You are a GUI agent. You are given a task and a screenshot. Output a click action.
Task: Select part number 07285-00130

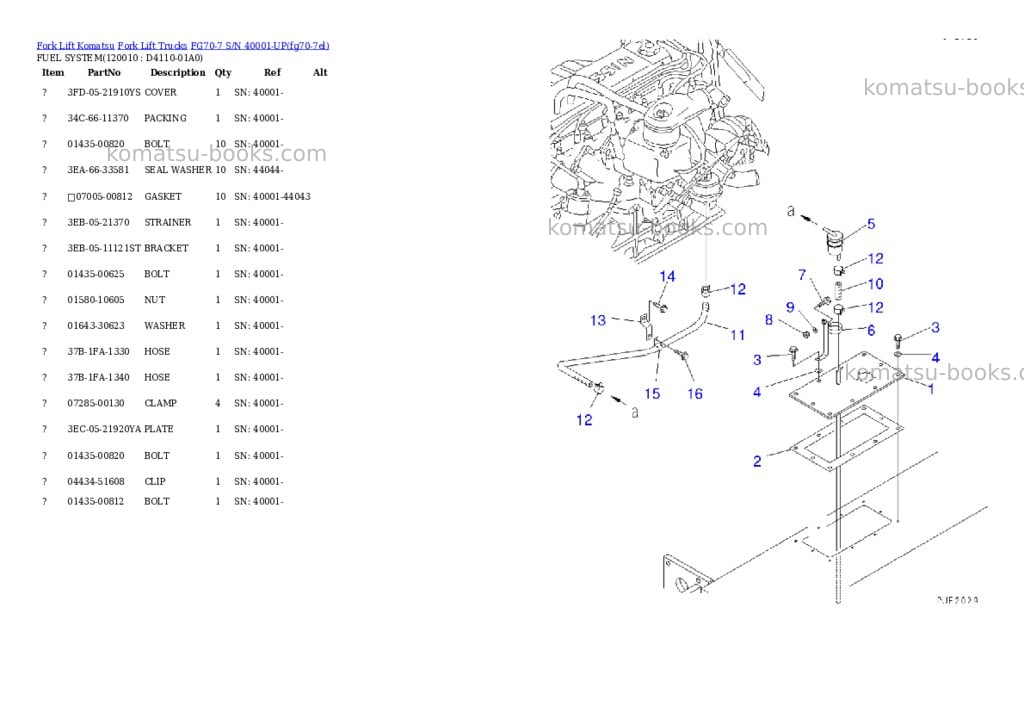pos(95,403)
